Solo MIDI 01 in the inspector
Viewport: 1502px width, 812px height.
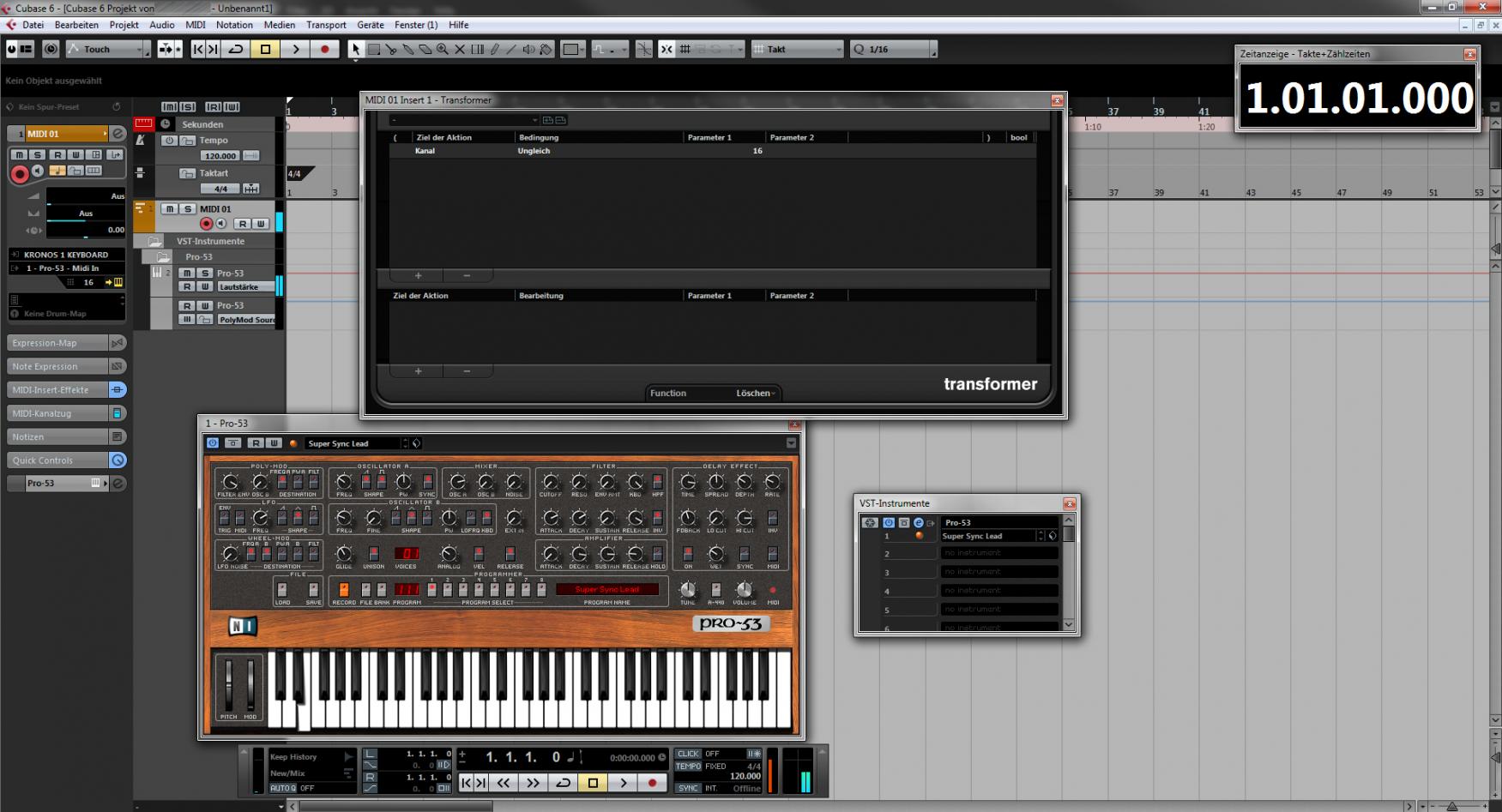[x=36, y=155]
